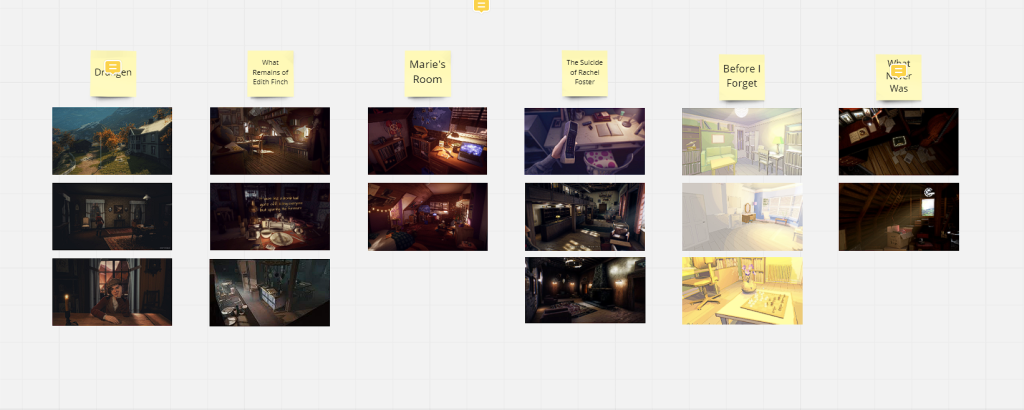Select the "The Suicide of Rachel Foster" sticky note
The image size is (1024, 410).
pyautogui.click(x=584, y=72)
